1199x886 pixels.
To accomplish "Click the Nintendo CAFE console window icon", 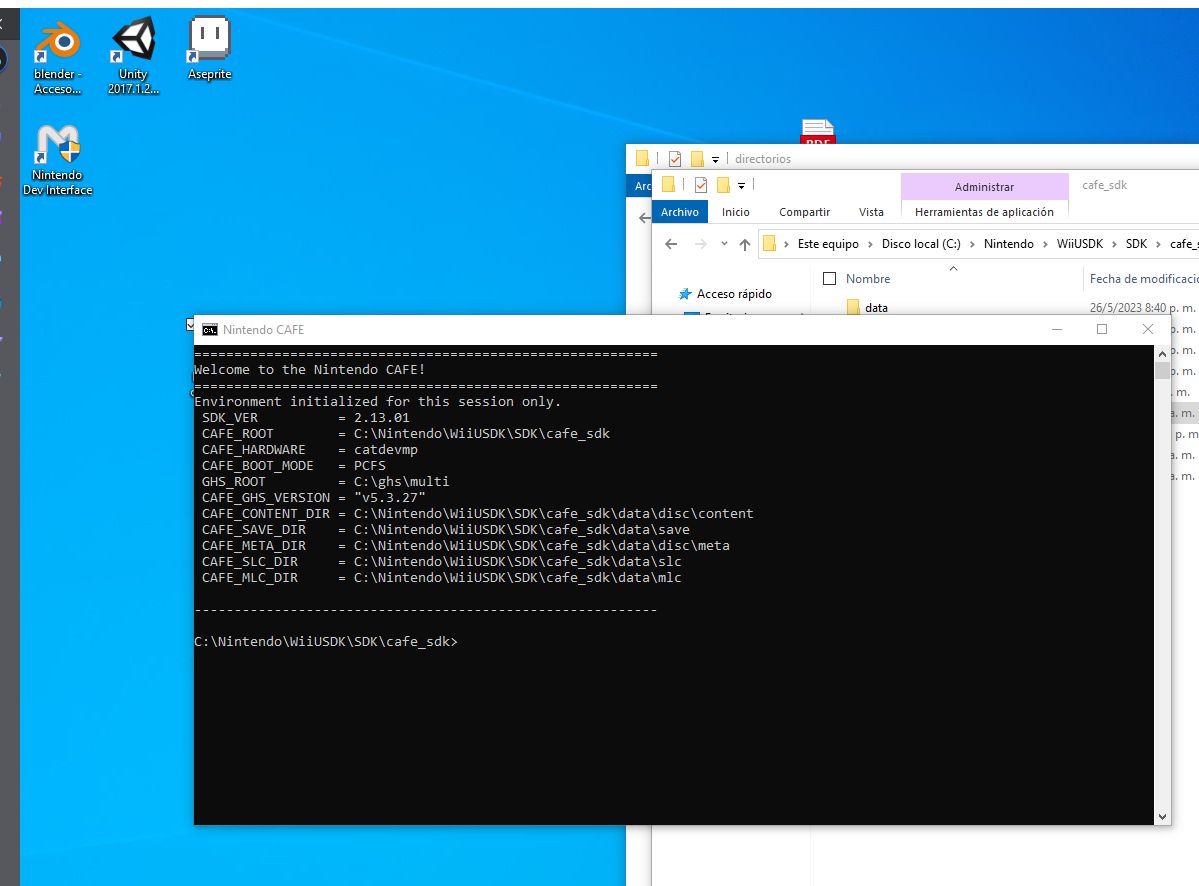I will 210,329.
